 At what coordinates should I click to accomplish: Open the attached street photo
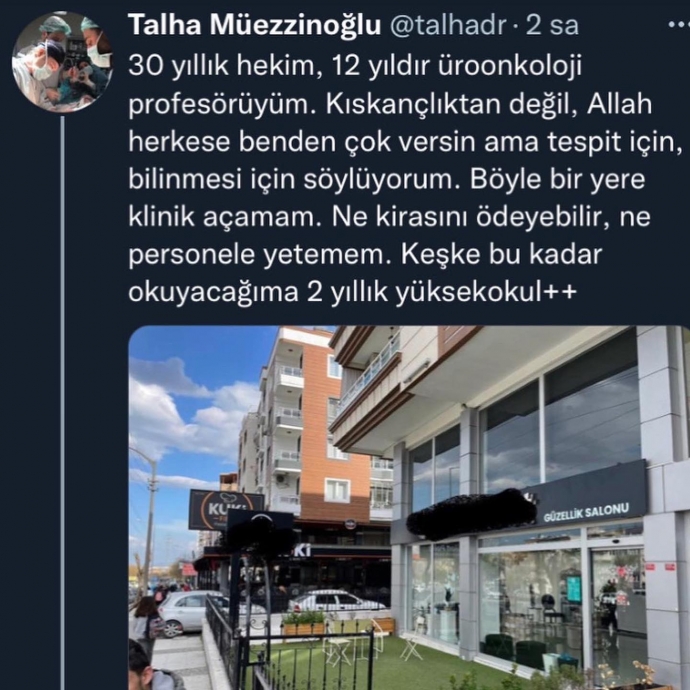(x=409, y=508)
